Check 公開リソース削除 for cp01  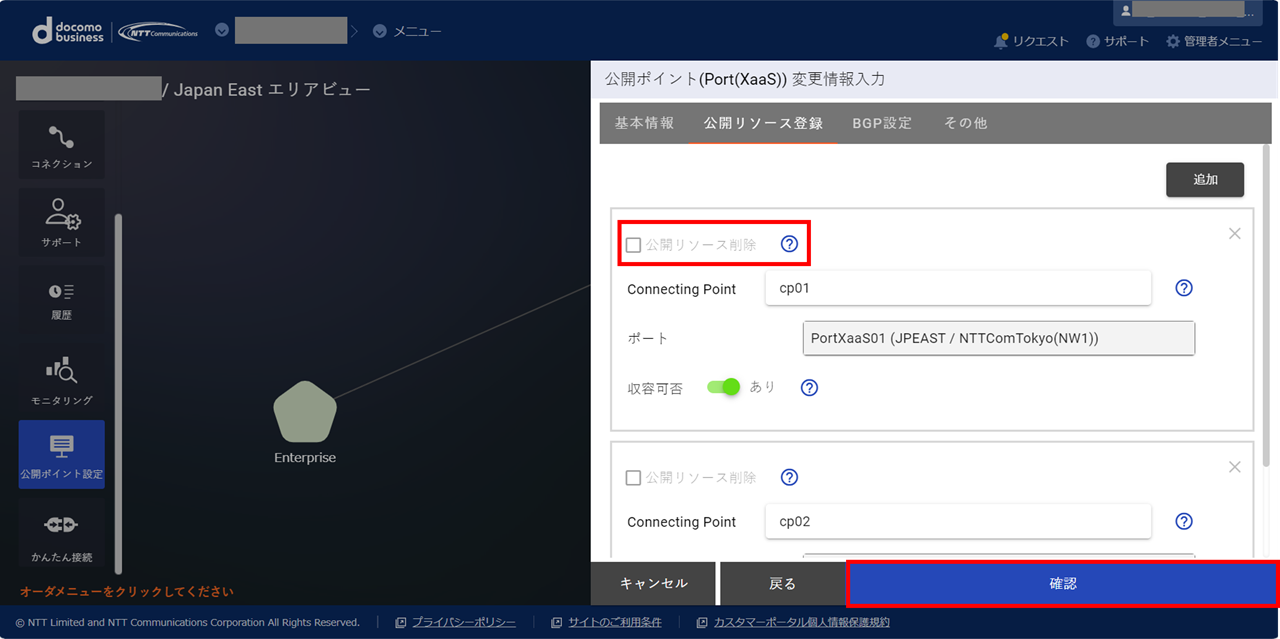[633, 245]
